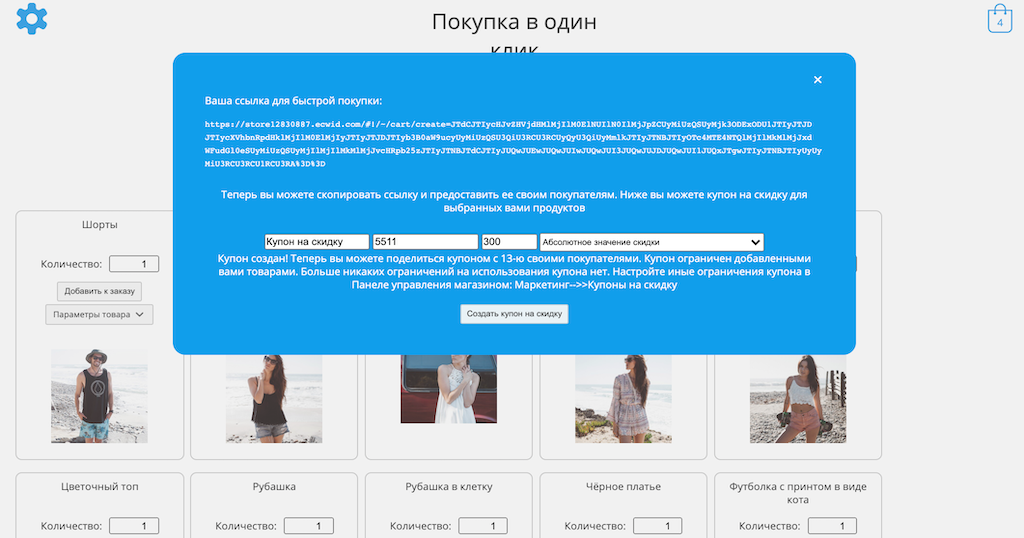The width and height of the screenshot is (1024, 538).
Task: Click the 'Купон на скидку' name field
Action: click(316, 242)
